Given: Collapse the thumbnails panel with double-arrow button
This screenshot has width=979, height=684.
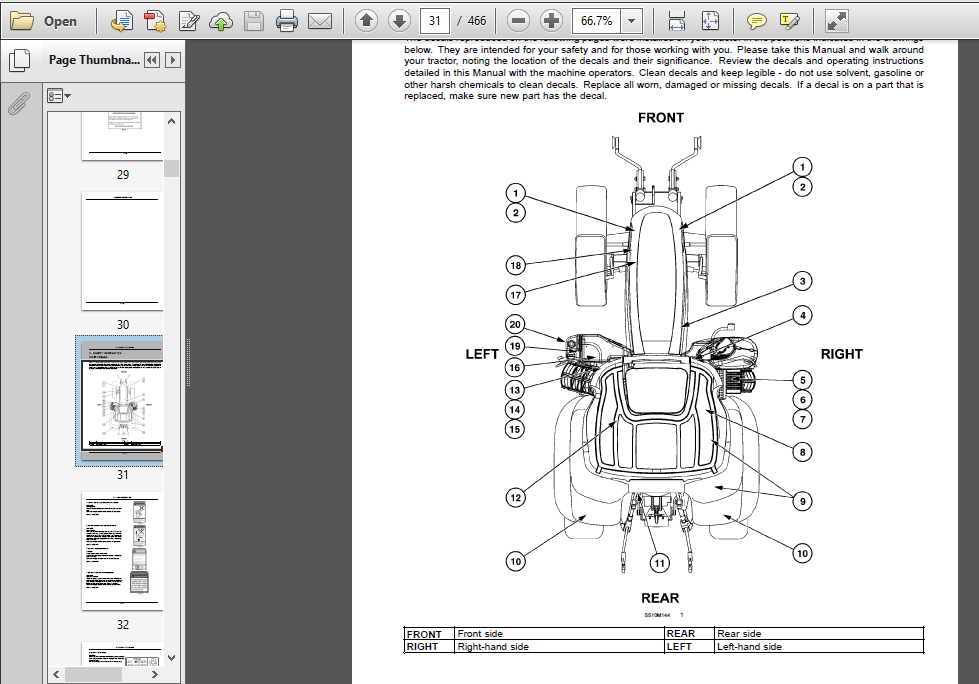Looking at the screenshot, I should (151, 60).
